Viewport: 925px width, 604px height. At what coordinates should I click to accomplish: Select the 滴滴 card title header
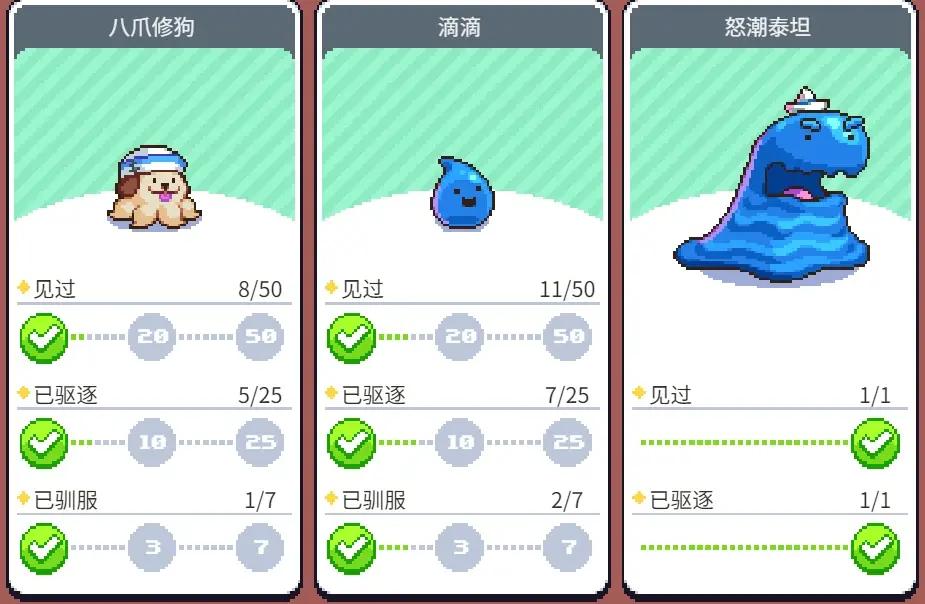point(461,28)
